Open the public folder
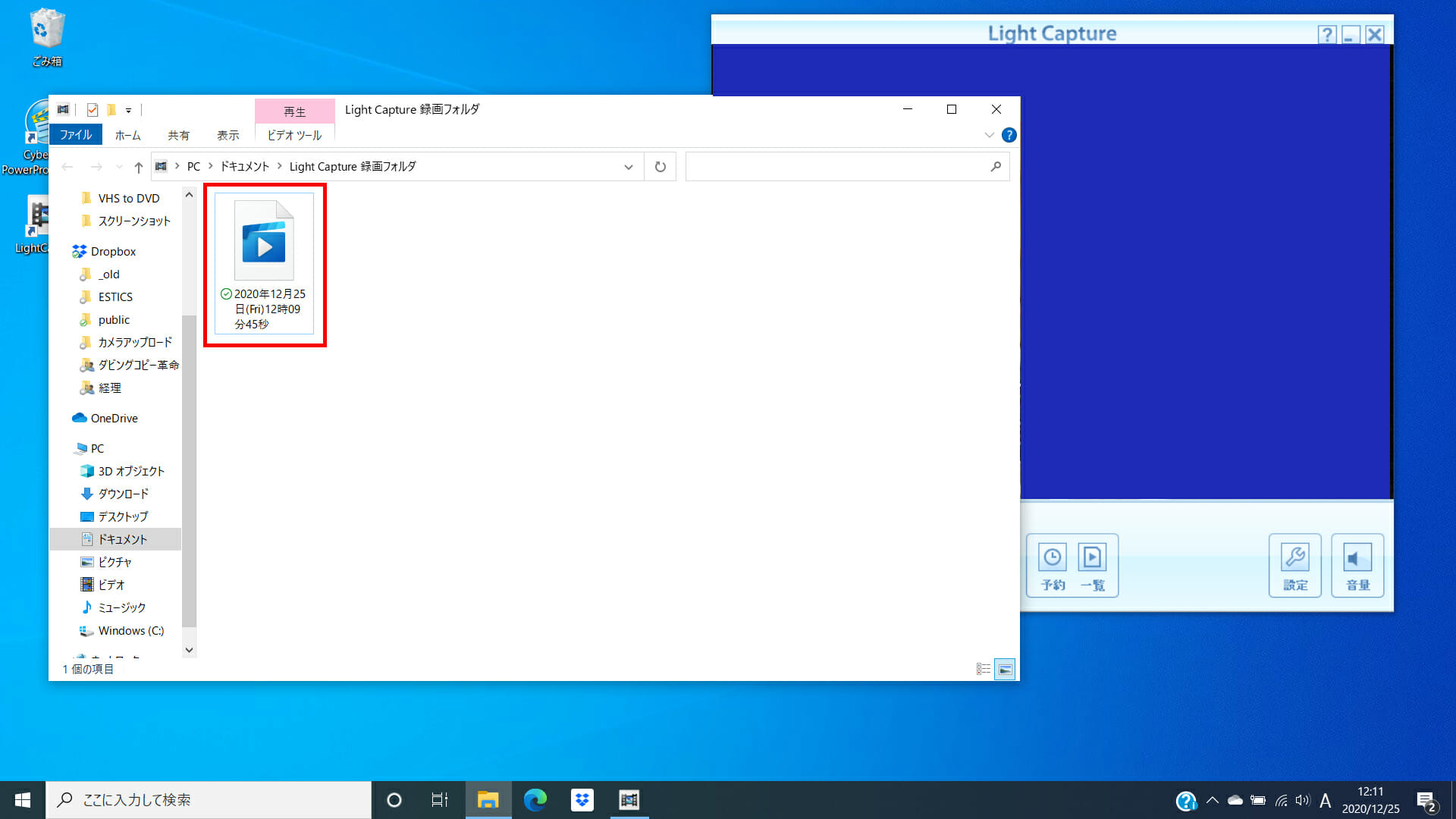This screenshot has width=1456, height=819. (x=105, y=319)
